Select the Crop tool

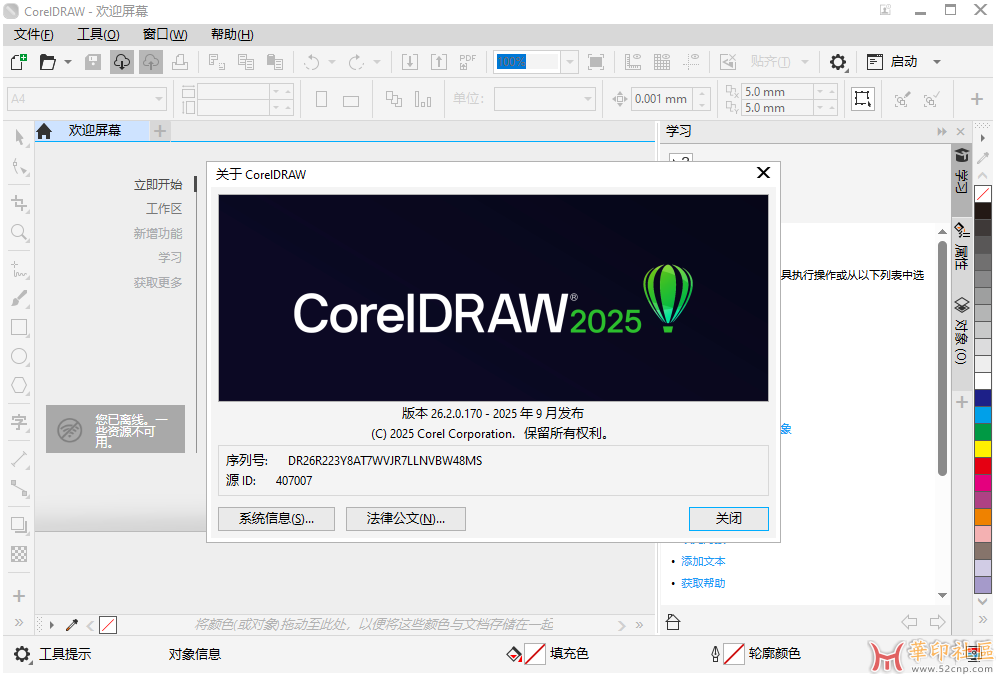tap(19, 203)
